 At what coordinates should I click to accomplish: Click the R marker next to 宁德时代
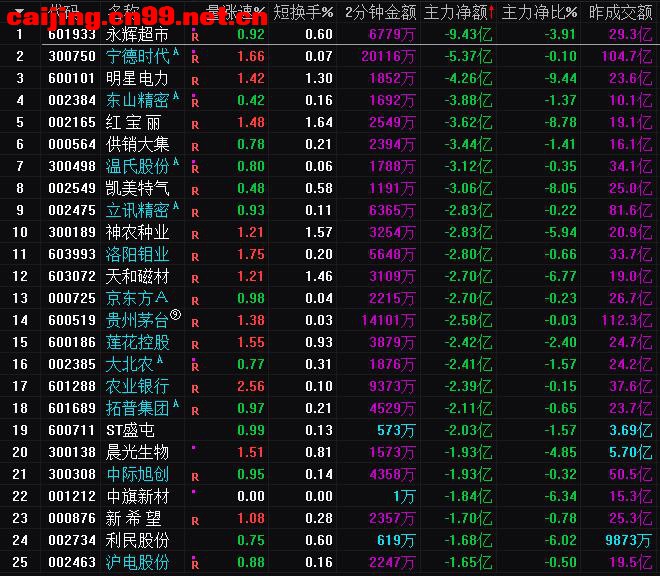(195, 57)
